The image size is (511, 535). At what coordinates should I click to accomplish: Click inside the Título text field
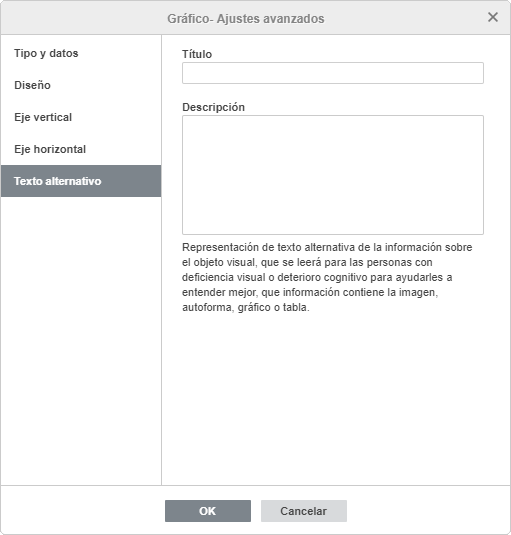click(333, 73)
